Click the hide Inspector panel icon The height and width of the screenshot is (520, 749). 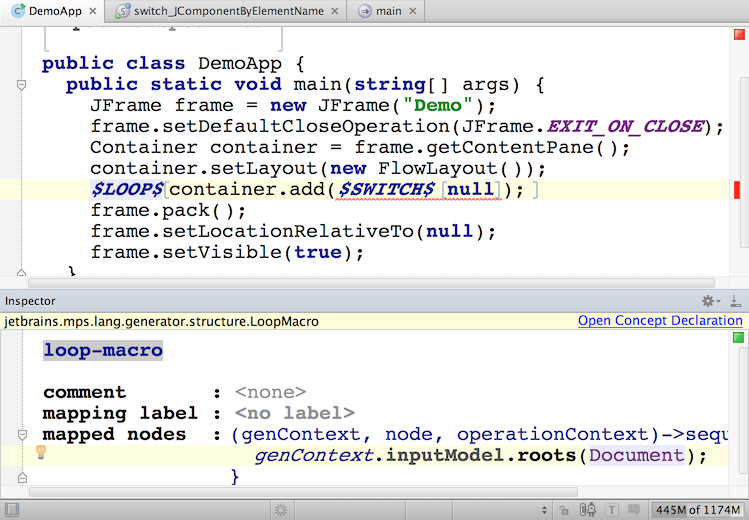737,301
